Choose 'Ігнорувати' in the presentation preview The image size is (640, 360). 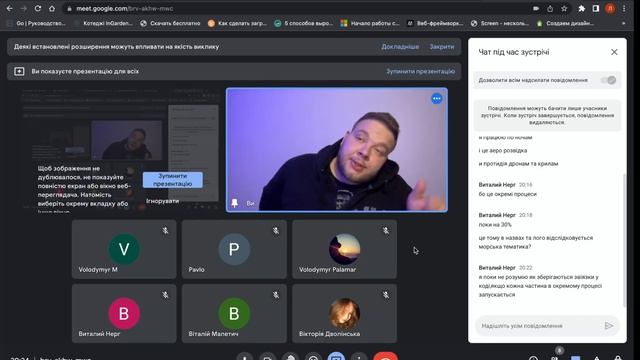pos(162,201)
